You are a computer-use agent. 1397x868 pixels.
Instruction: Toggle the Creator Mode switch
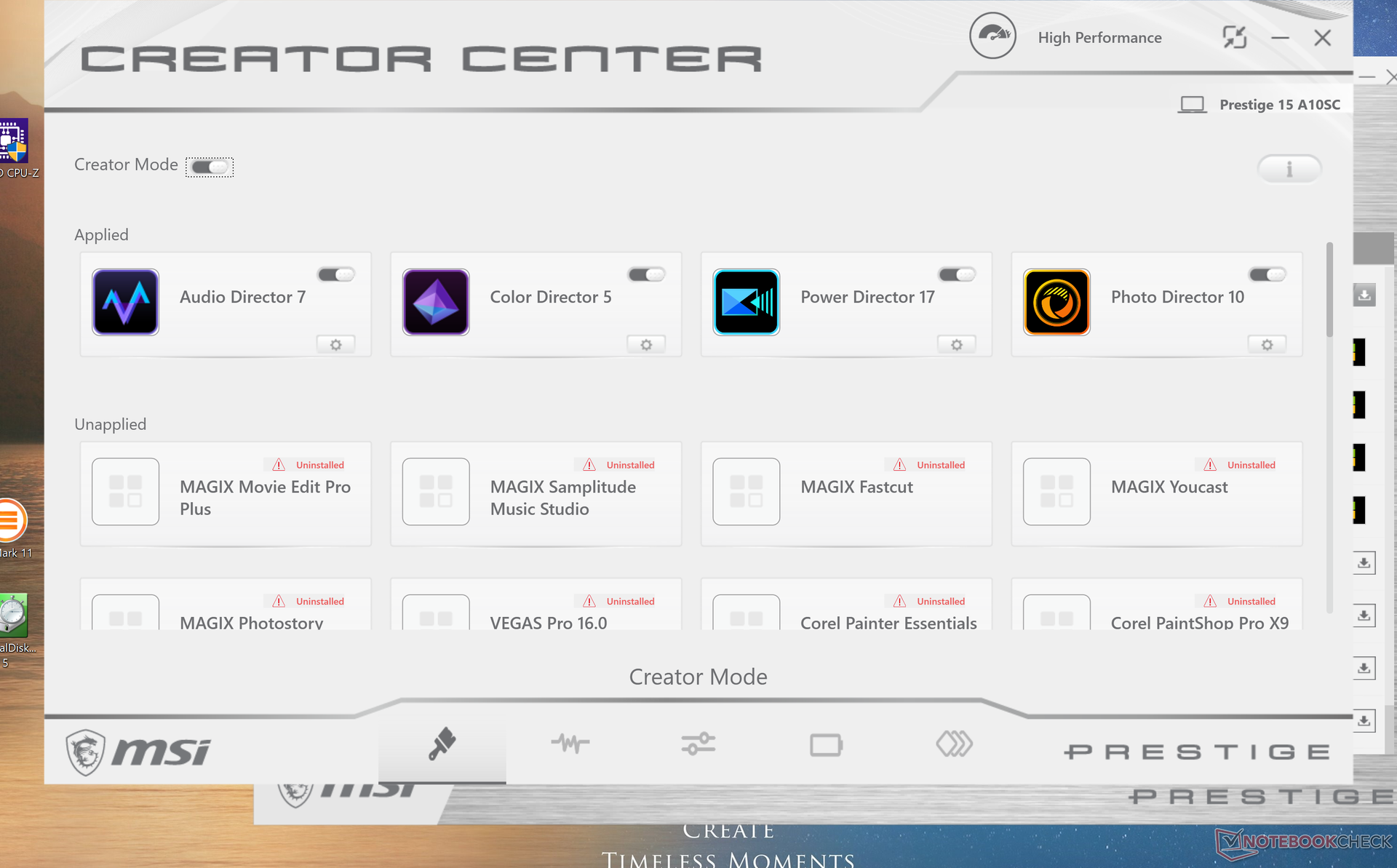[210, 167]
